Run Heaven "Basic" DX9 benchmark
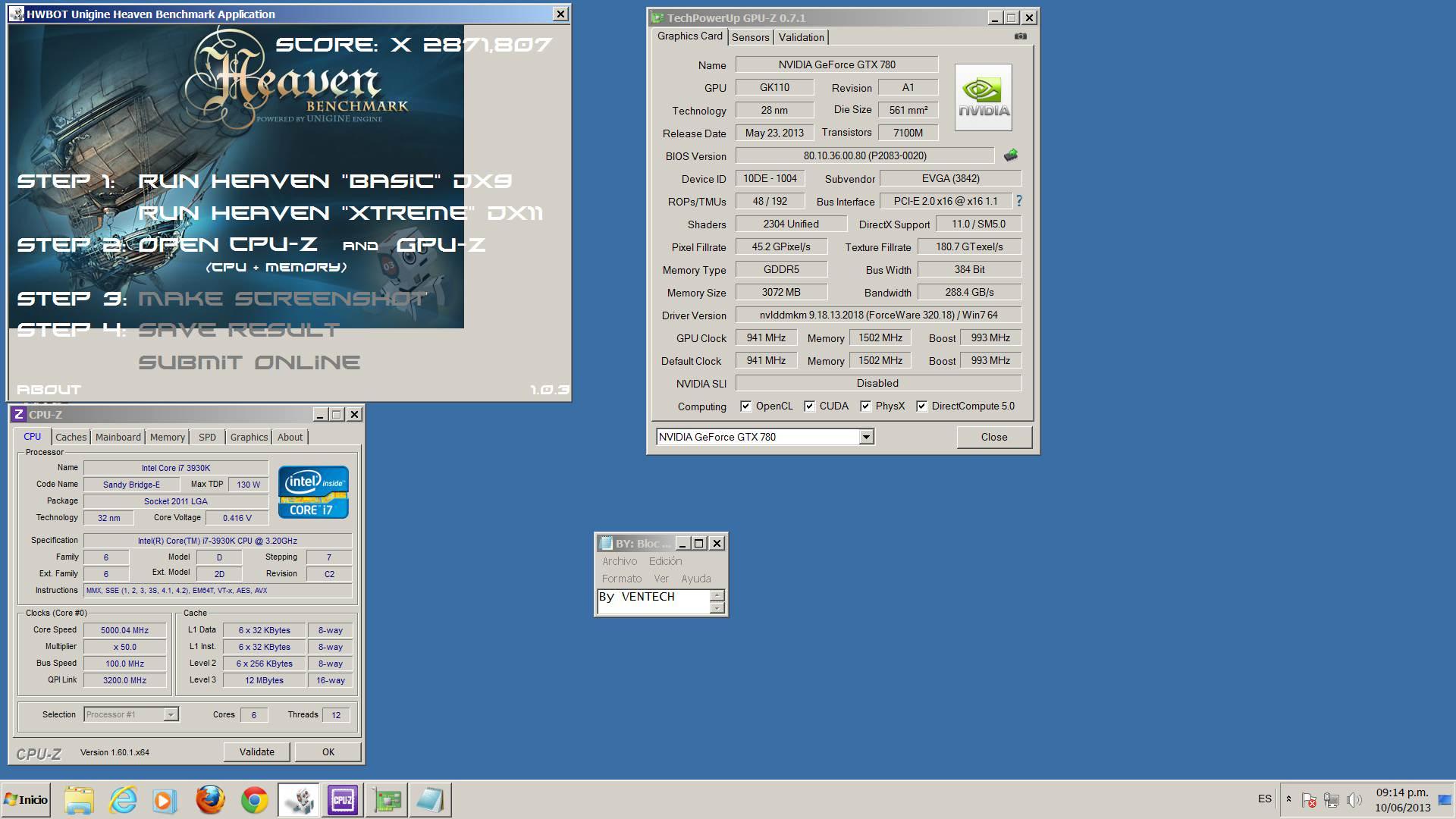This screenshot has width=1456, height=819. (325, 181)
